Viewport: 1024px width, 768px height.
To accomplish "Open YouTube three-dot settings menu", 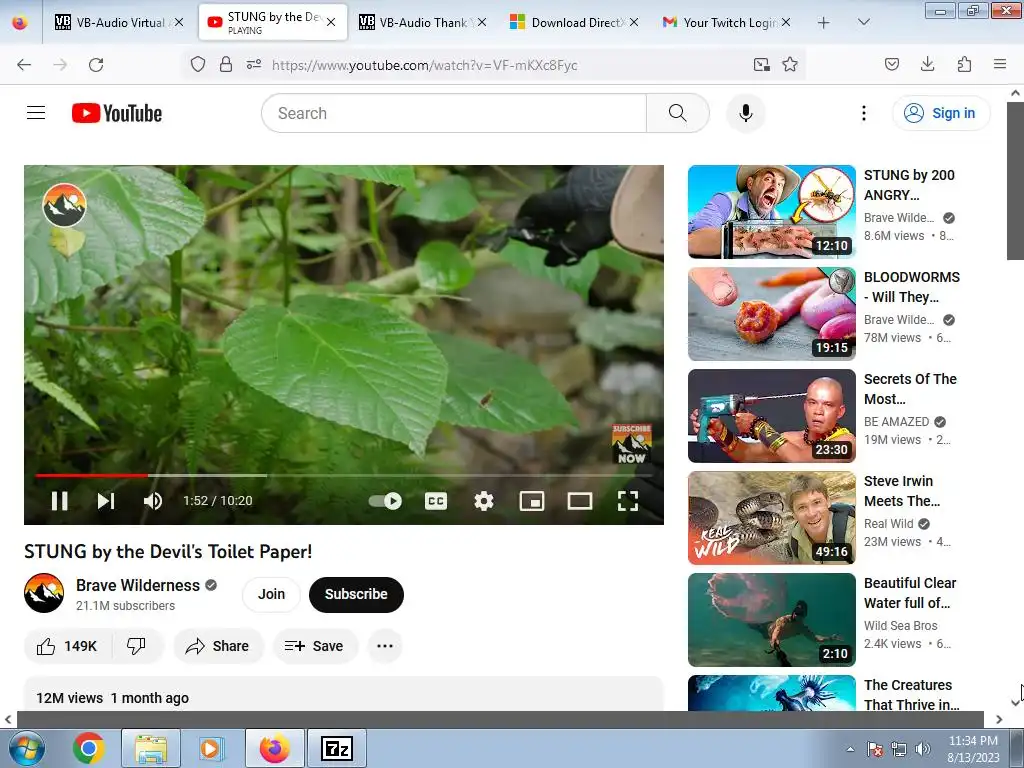I will coord(863,113).
